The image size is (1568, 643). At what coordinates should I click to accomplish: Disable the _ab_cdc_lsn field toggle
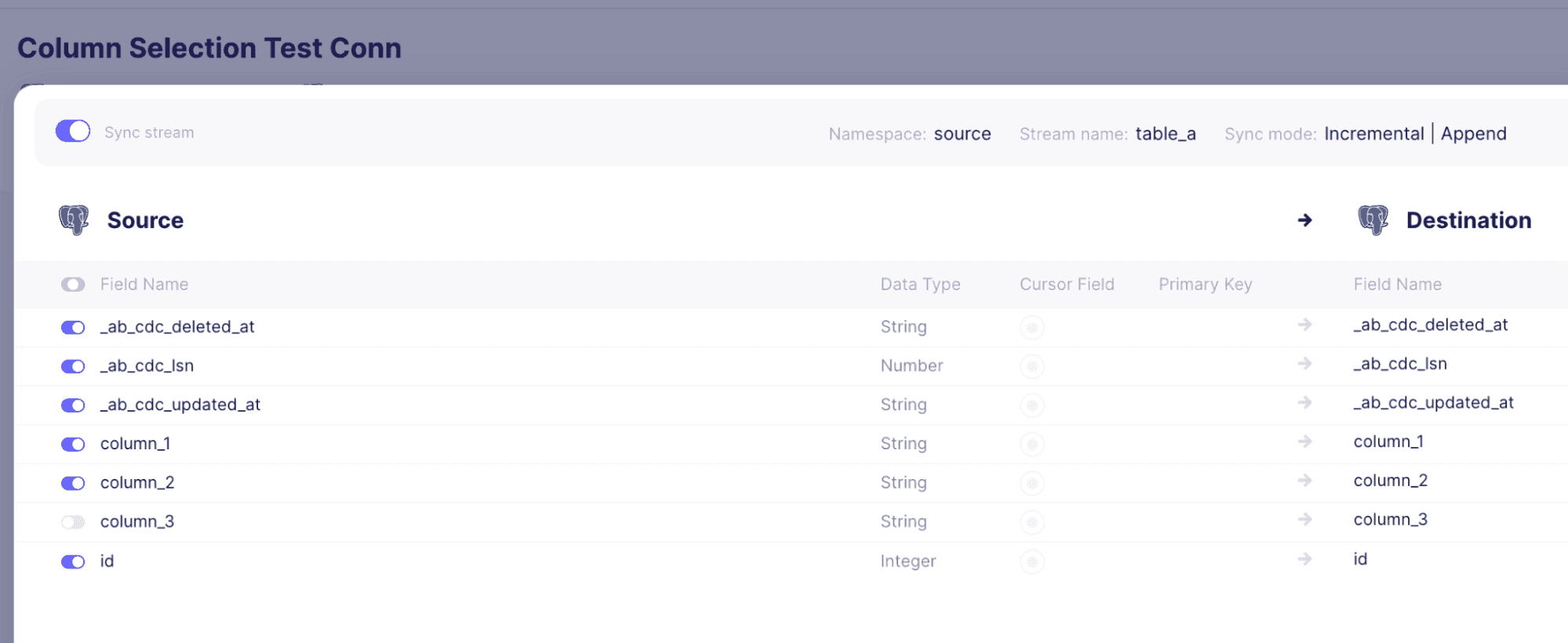(x=73, y=366)
